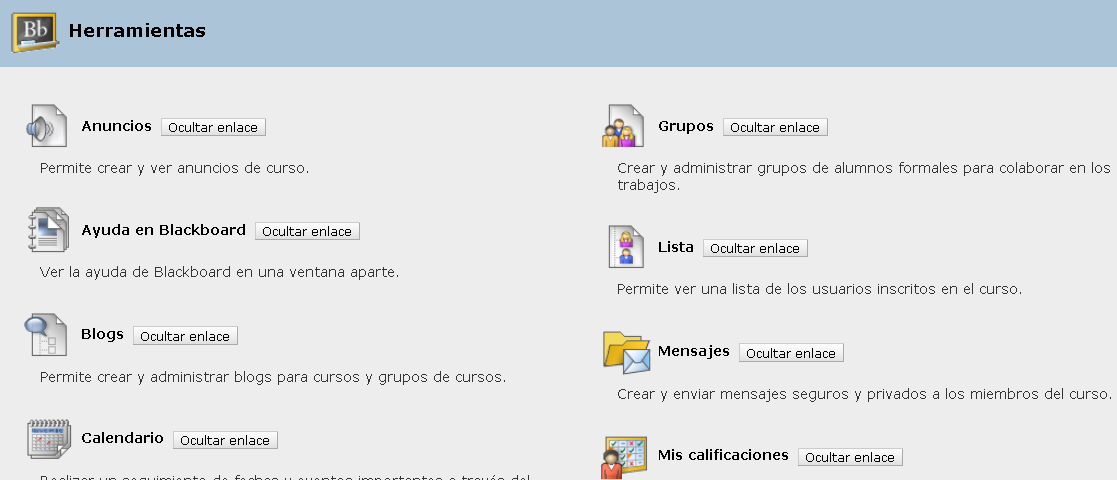
Task: Open the Grupos tool title
Action: coord(685,126)
